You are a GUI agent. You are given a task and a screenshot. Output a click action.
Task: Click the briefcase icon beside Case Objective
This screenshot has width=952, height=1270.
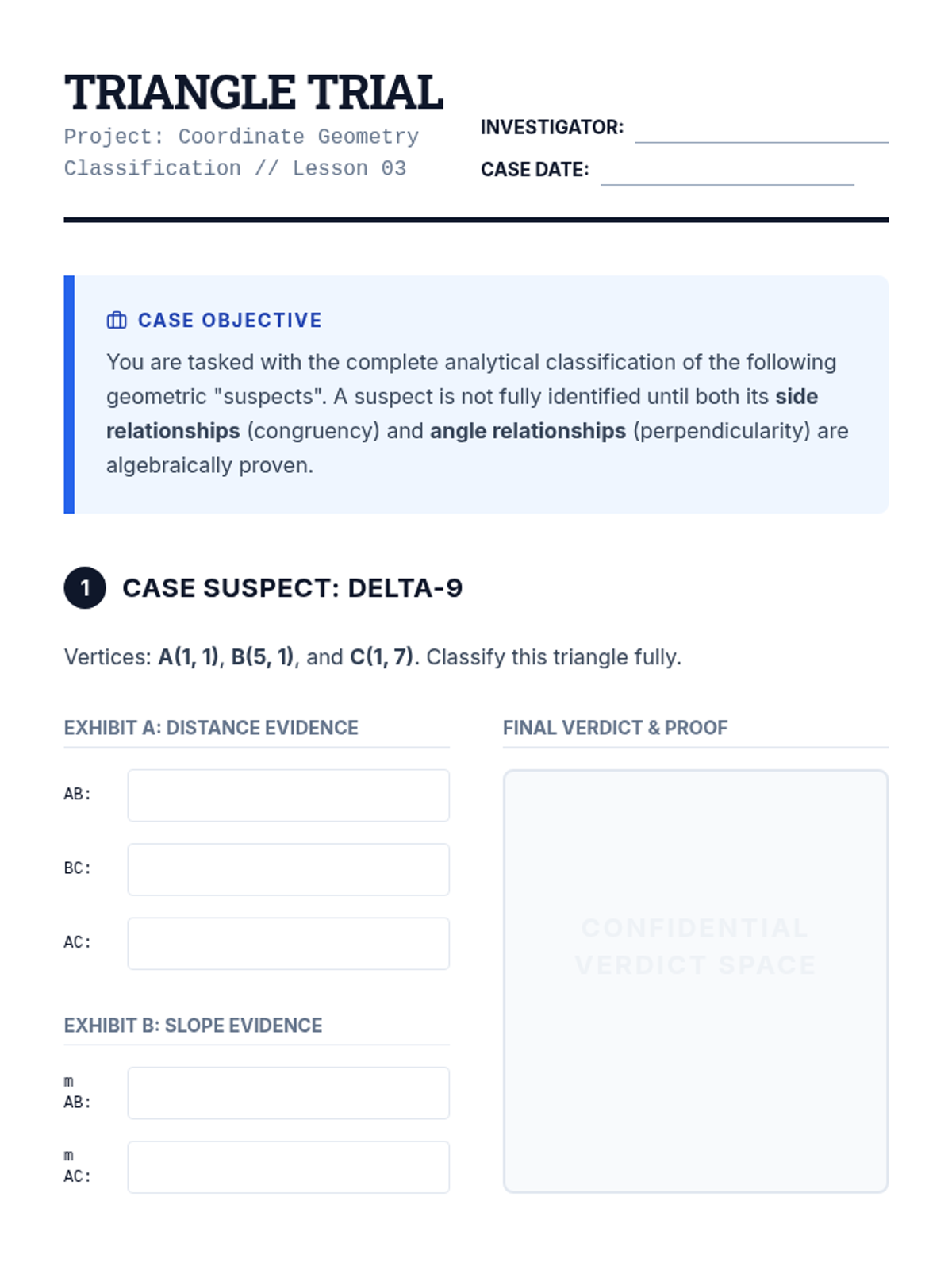click(117, 320)
